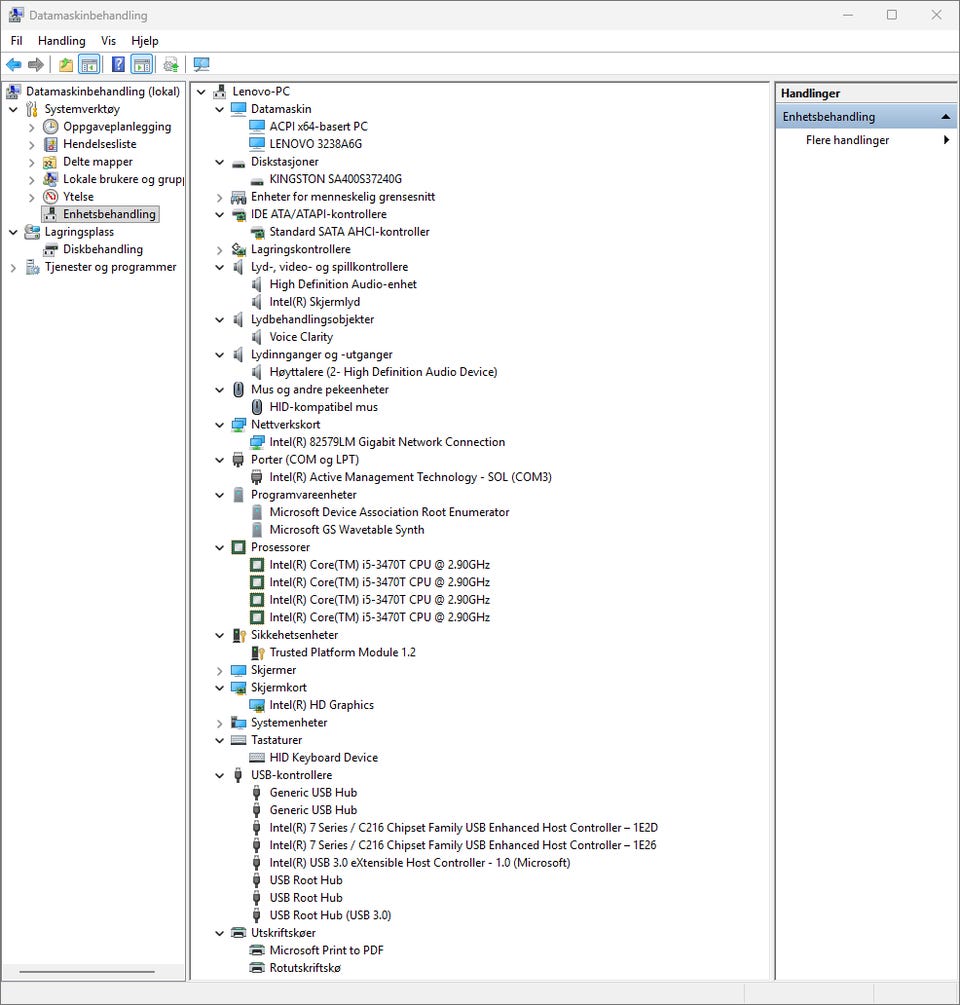
Task: Select Intel(R) Skjermlyd device
Action: 315,302
